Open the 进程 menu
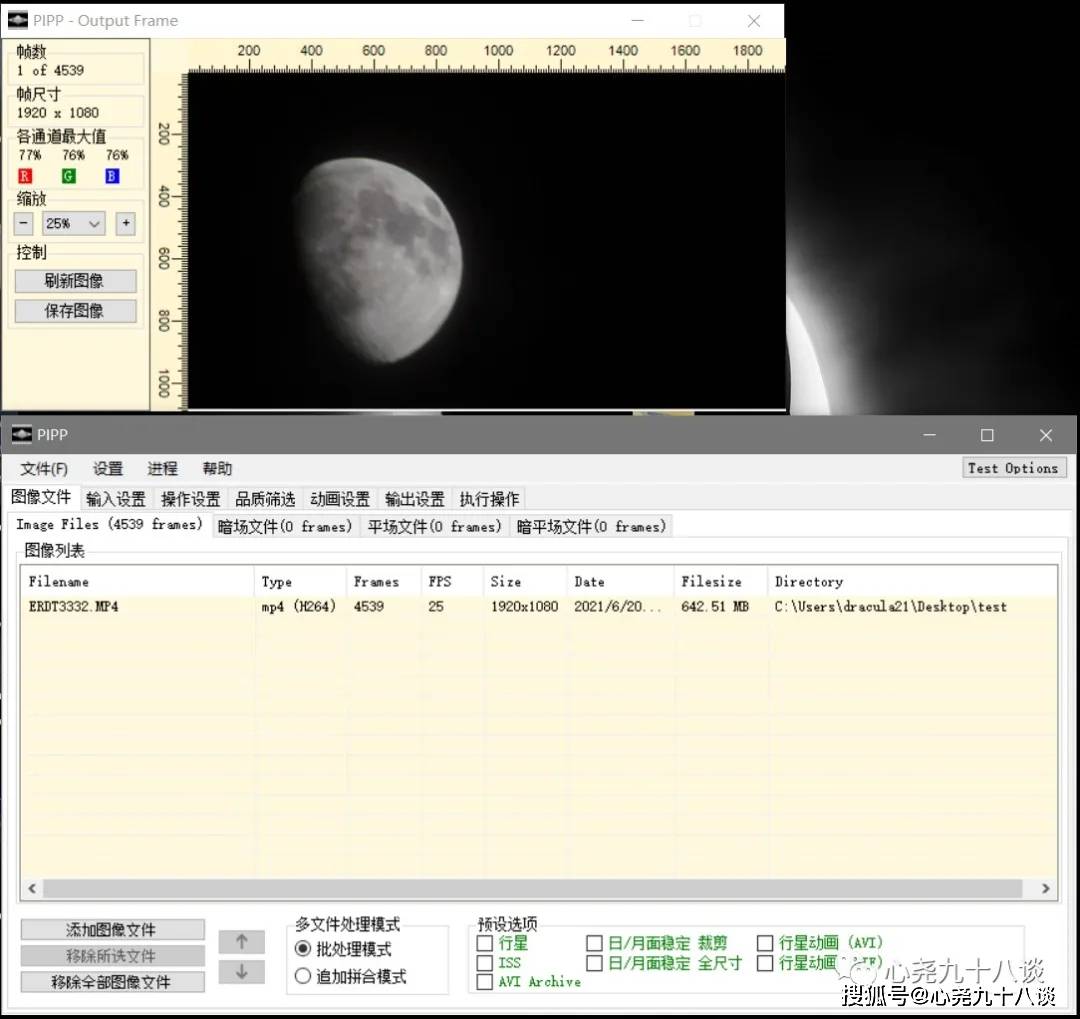The height and width of the screenshot is (1019, 1080). (x=163, y=469)
